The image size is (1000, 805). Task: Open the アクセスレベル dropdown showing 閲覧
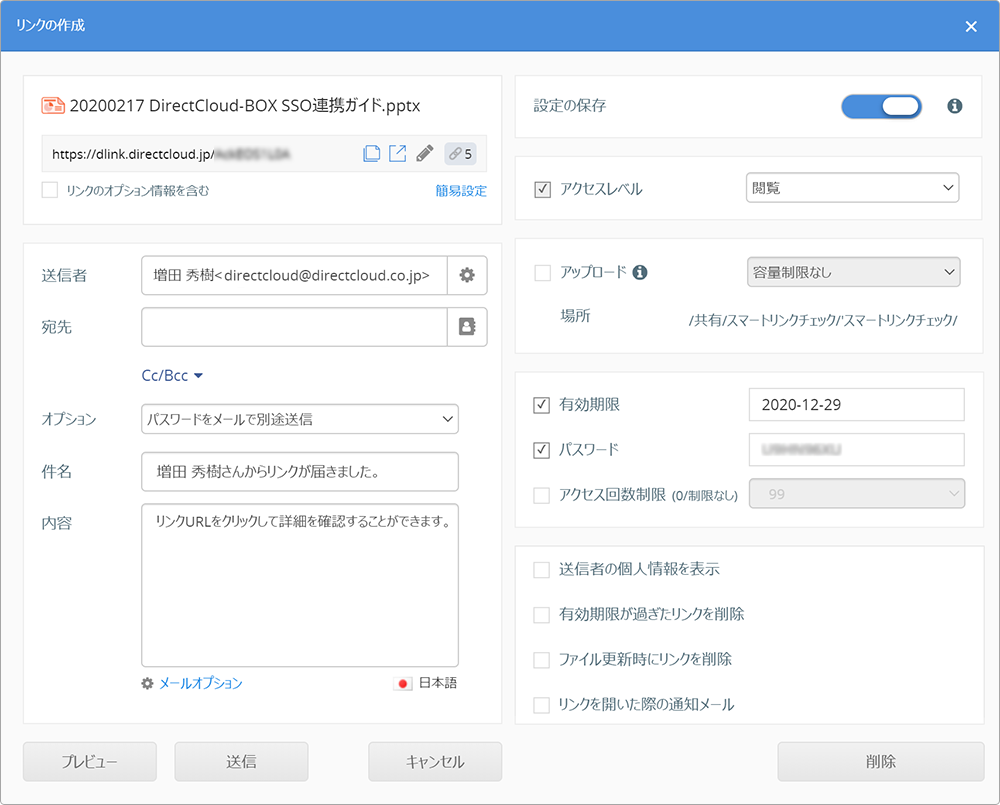[852, 188]
